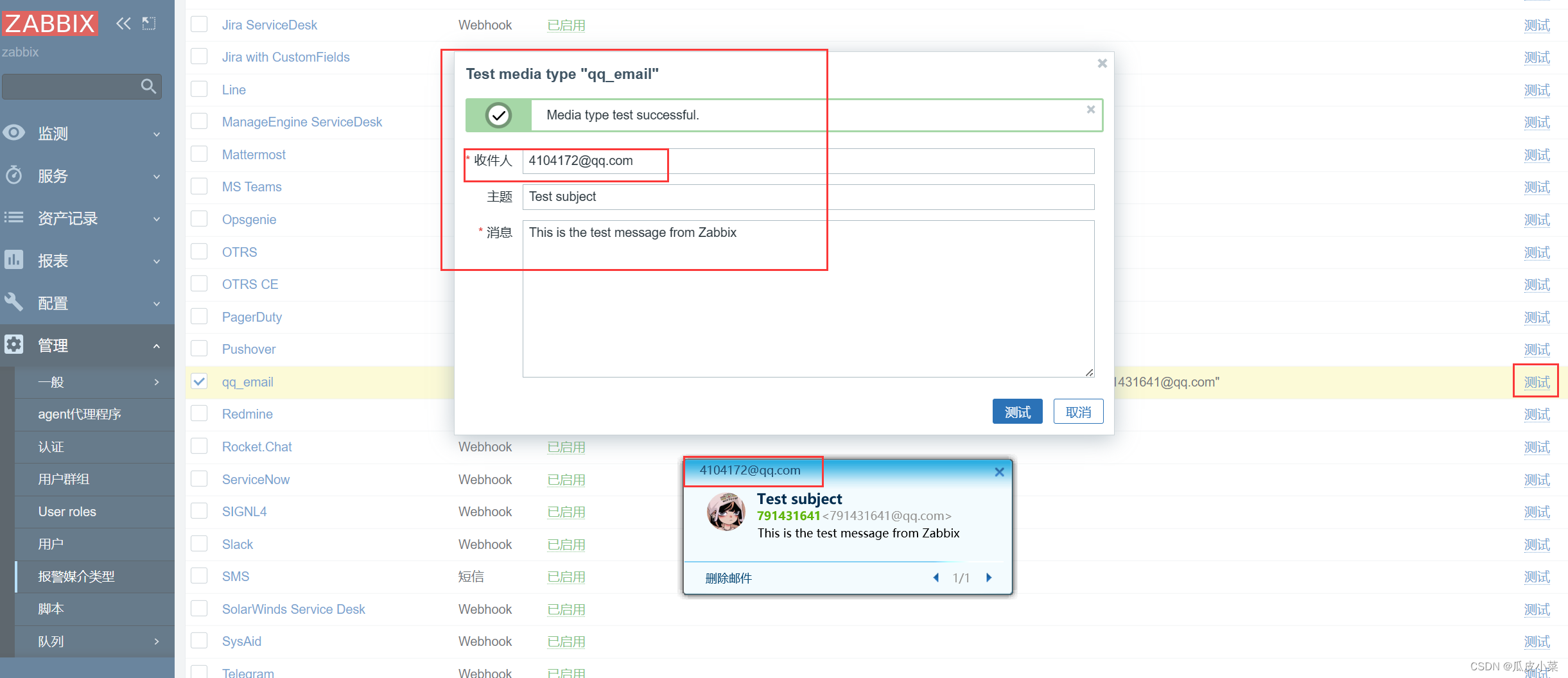Check the Jira ServiceDesk checkbox

tap(199, 24)
